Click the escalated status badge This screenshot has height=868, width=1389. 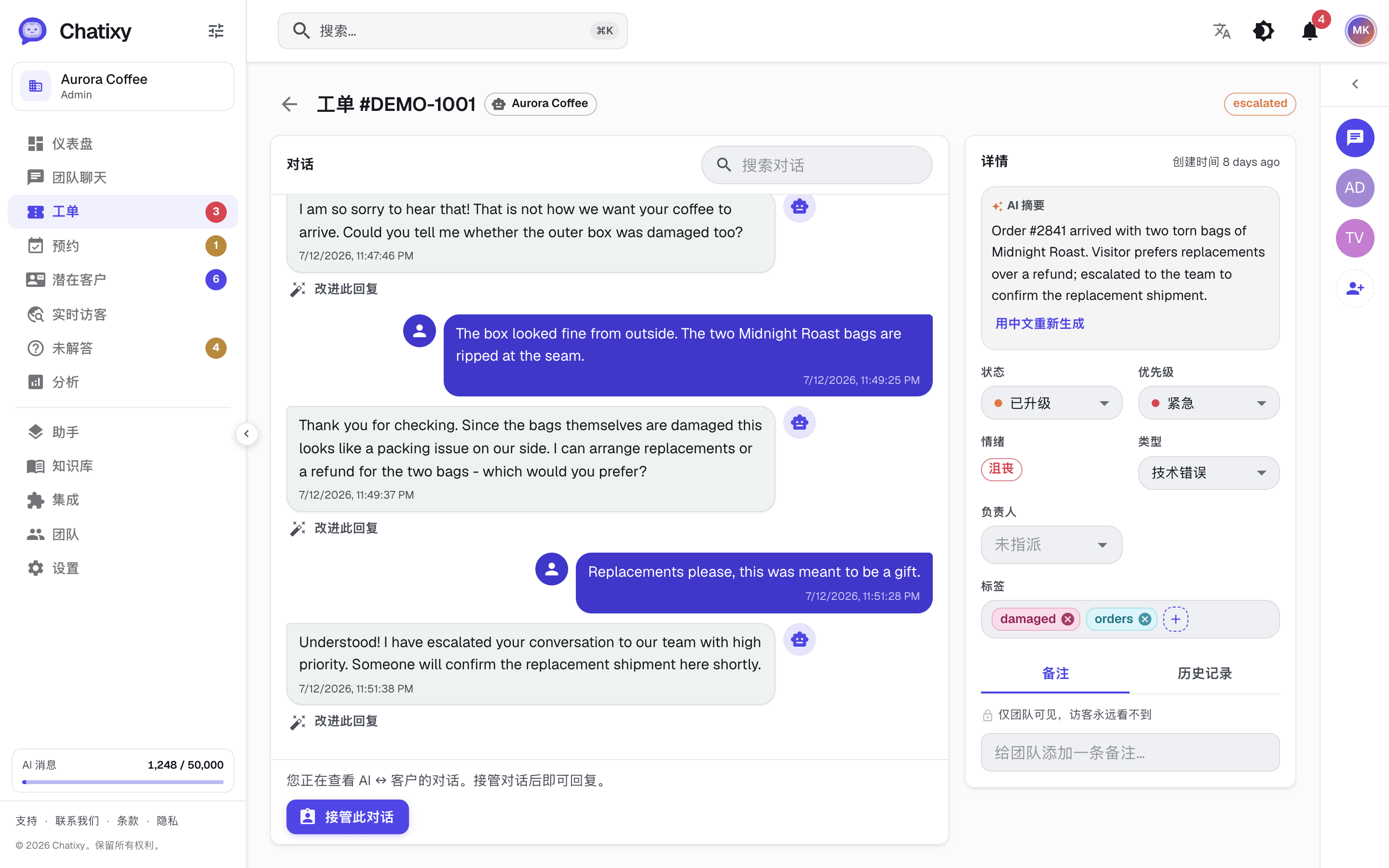tap(1260, 103)
